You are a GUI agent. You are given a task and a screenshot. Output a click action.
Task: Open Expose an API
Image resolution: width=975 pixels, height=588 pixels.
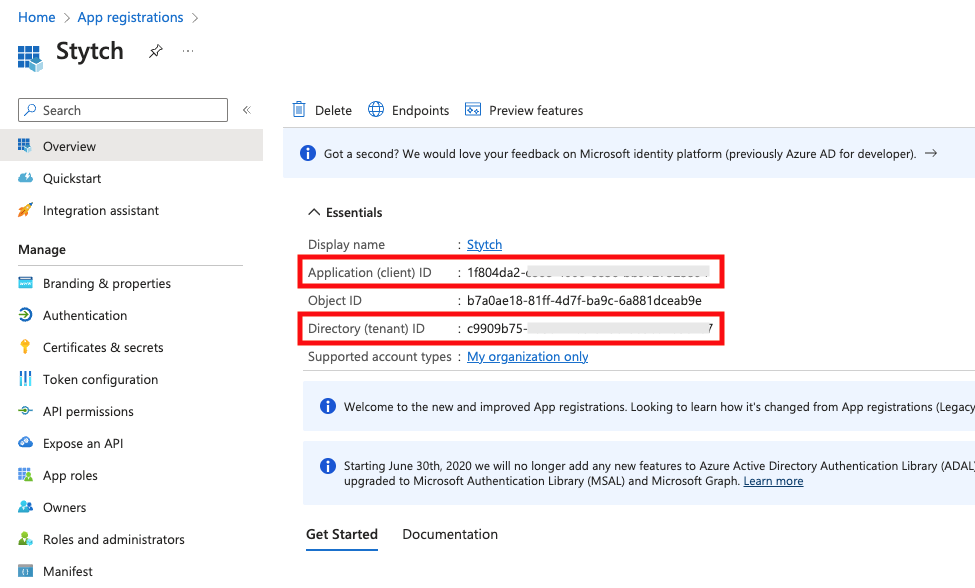pos(83,444)
